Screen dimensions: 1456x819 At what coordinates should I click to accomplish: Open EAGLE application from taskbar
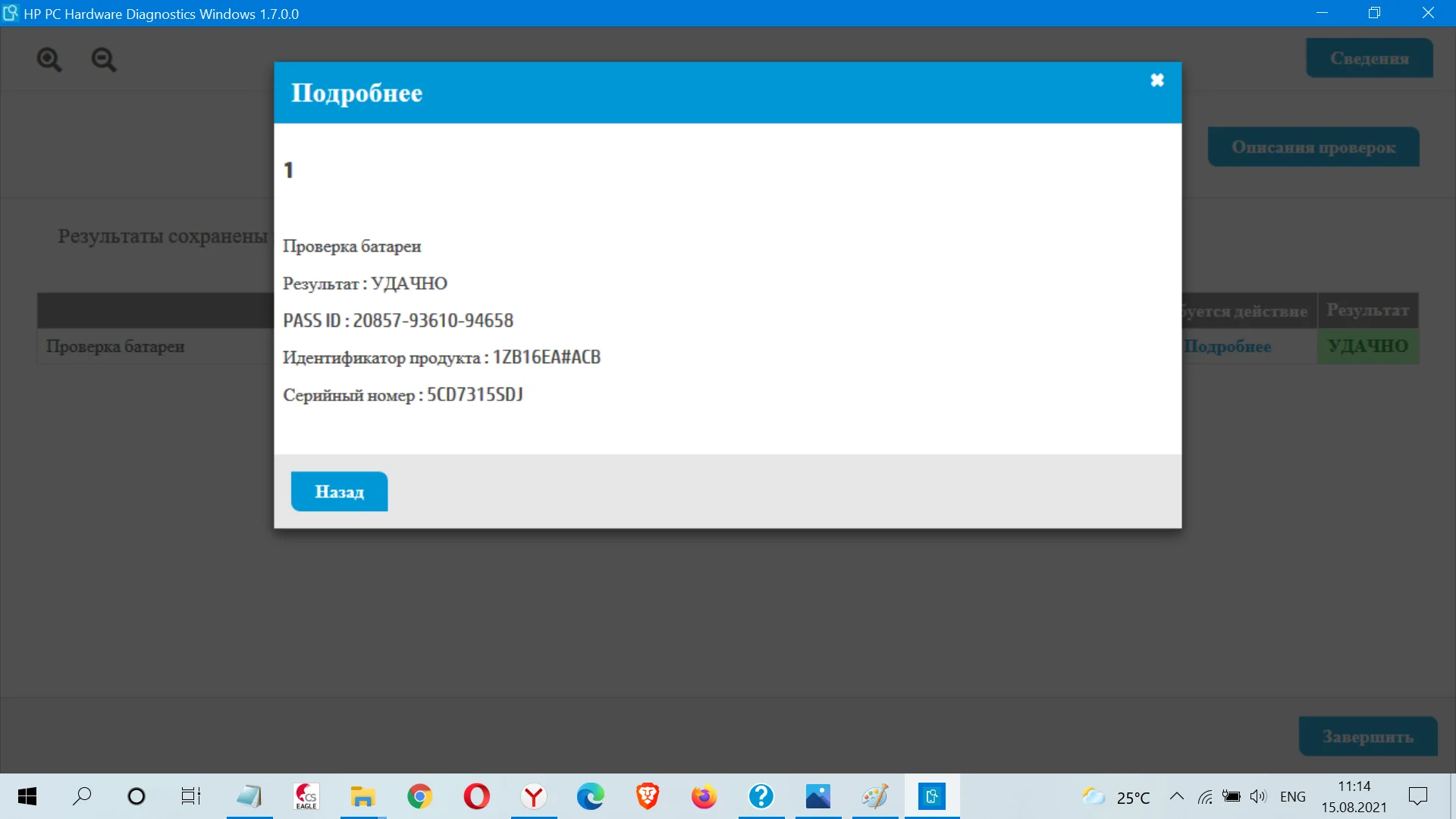coord(306,796)
